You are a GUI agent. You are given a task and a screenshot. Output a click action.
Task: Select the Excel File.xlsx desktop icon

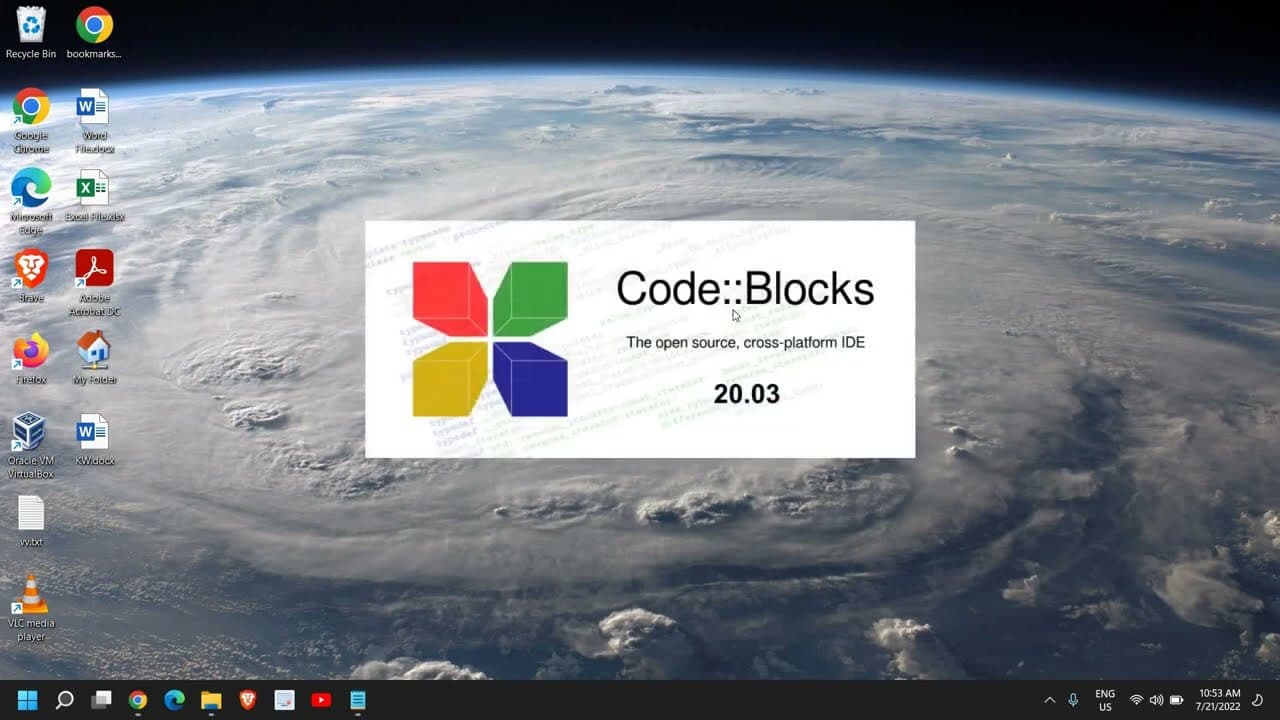94,196
